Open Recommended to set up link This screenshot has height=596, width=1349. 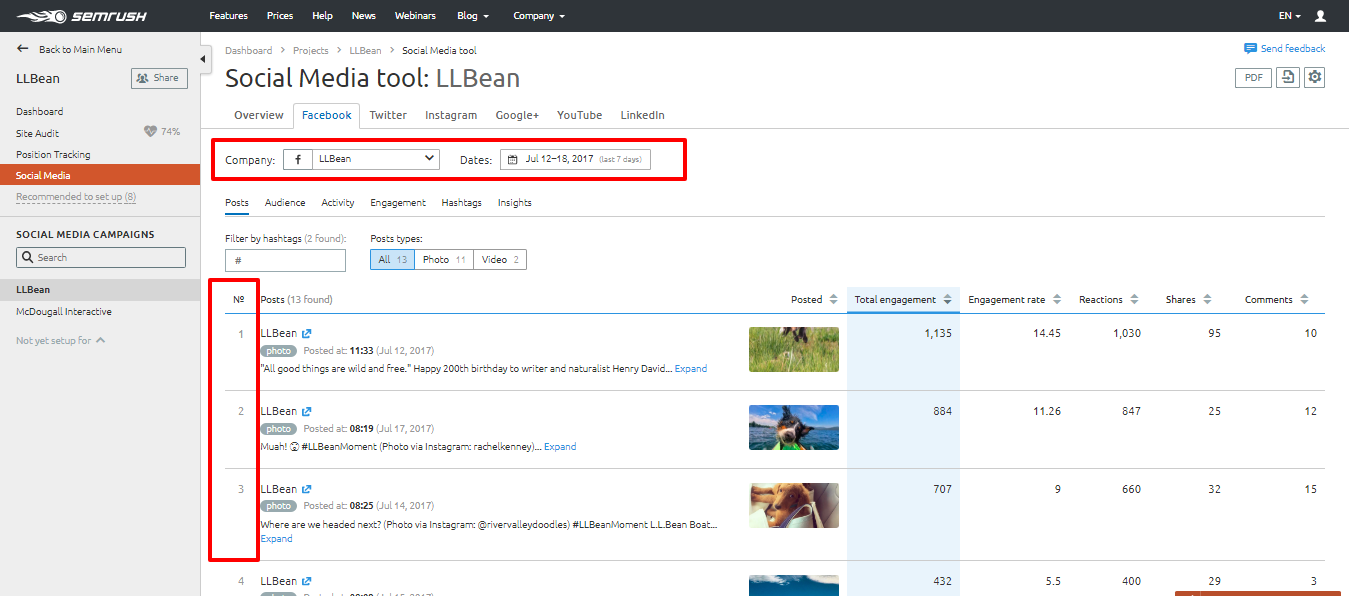(x=76, y=197)
